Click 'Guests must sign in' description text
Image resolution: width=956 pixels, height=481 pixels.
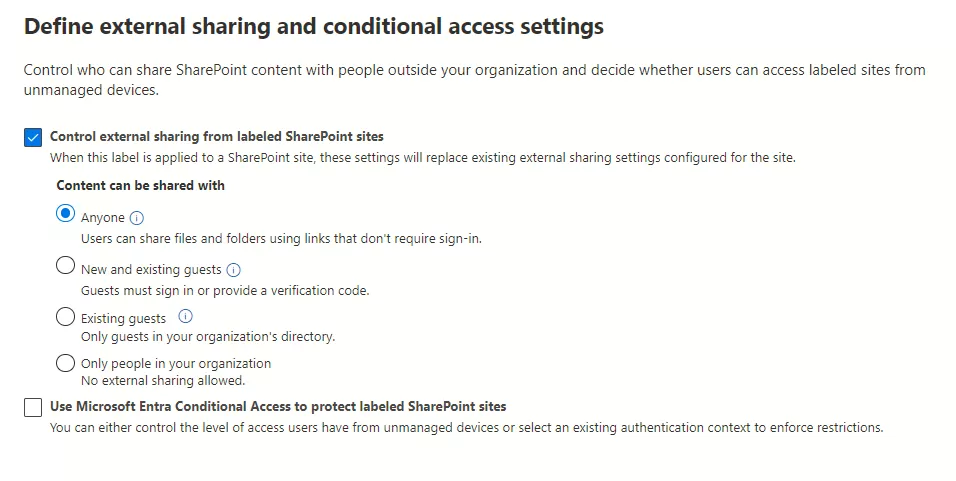tap(225, 291)
